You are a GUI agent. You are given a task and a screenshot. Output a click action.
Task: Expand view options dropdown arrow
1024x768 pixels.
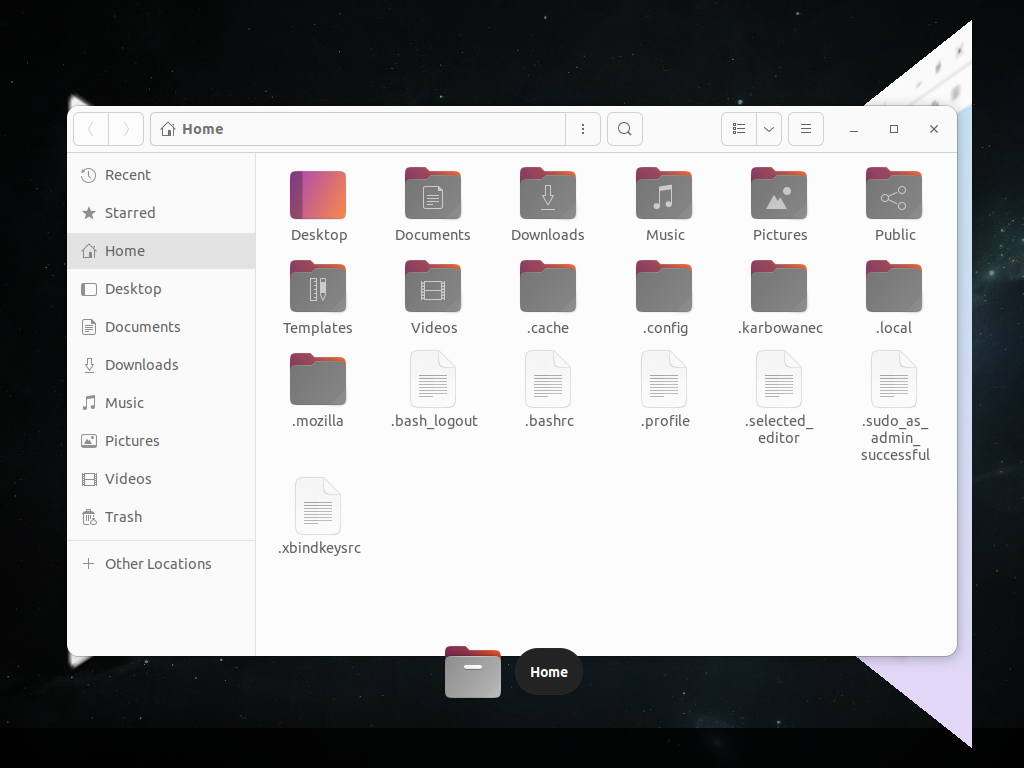(x=769, y=129)
